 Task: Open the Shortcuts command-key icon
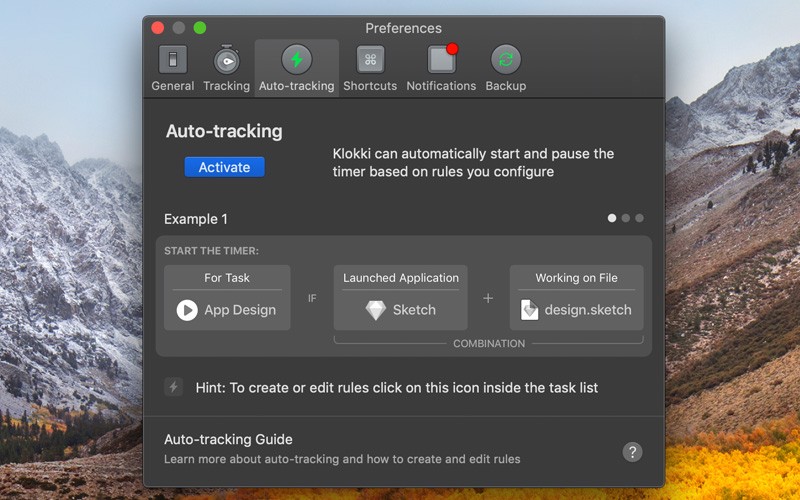click(x=370, y=60)
